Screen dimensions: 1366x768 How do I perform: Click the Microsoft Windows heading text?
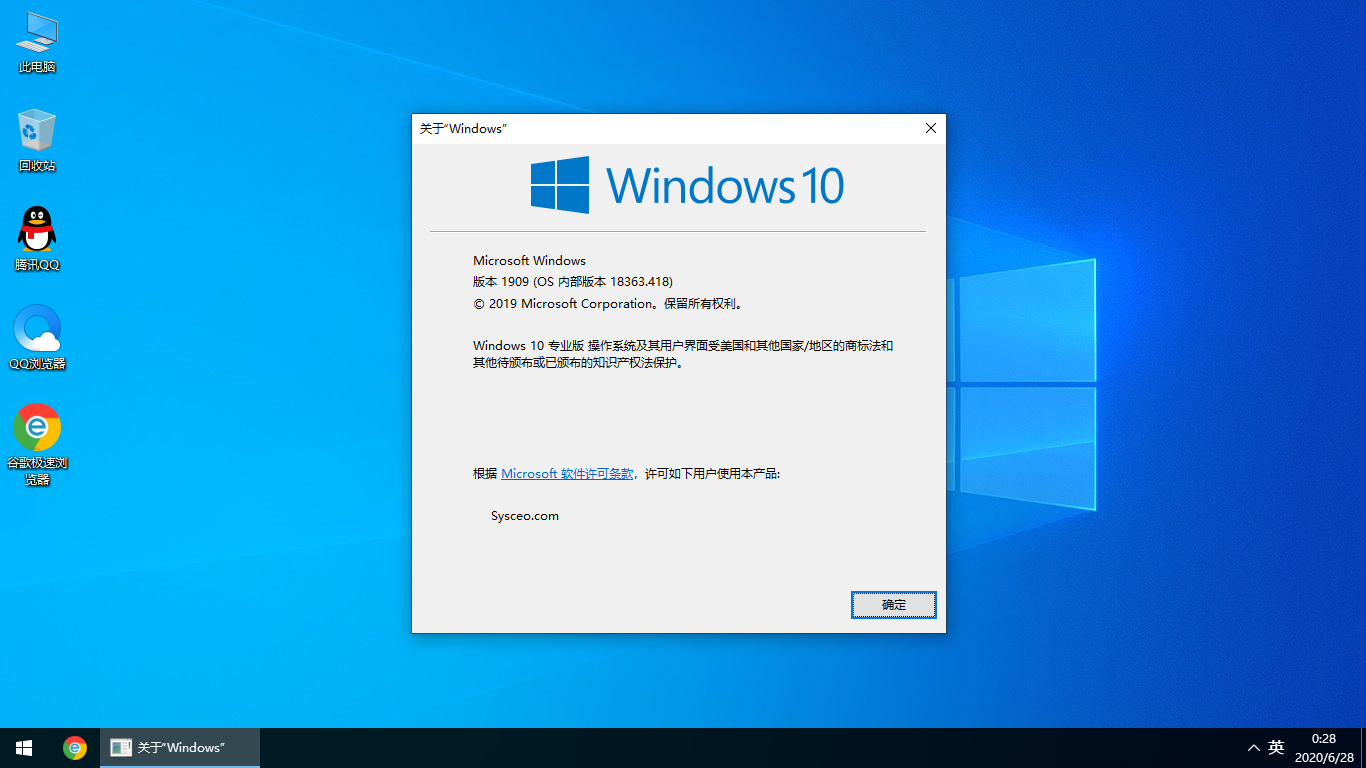(529, 261)
